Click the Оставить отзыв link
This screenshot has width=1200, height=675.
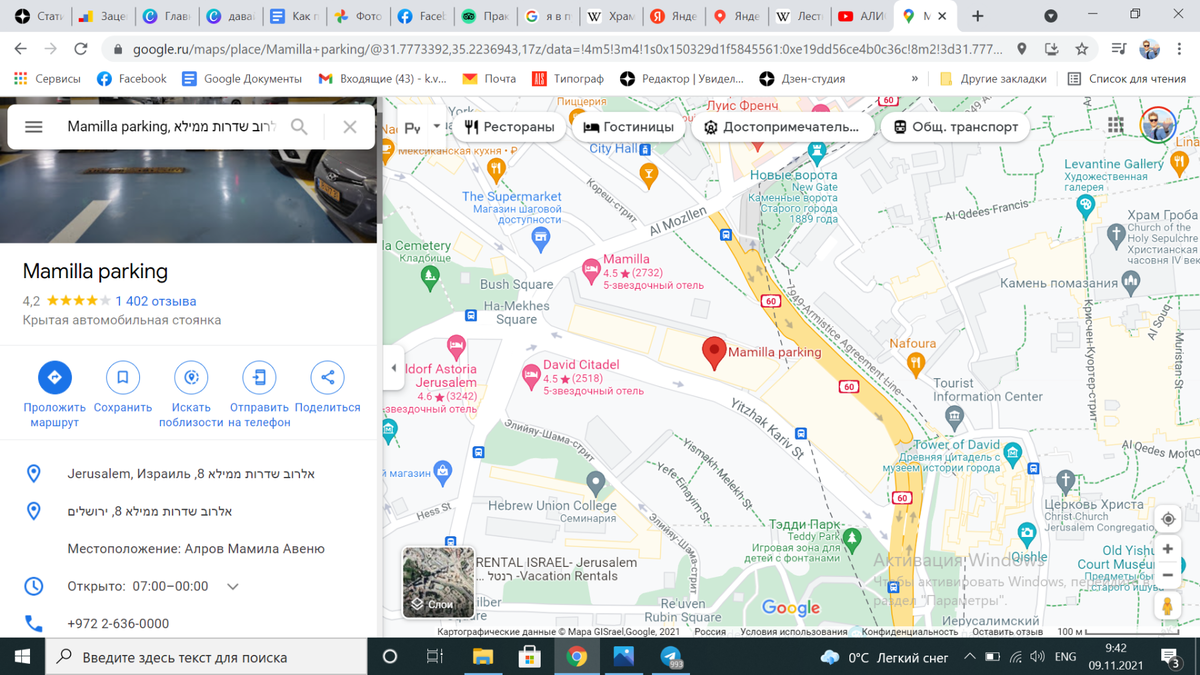click(1007, 632)
